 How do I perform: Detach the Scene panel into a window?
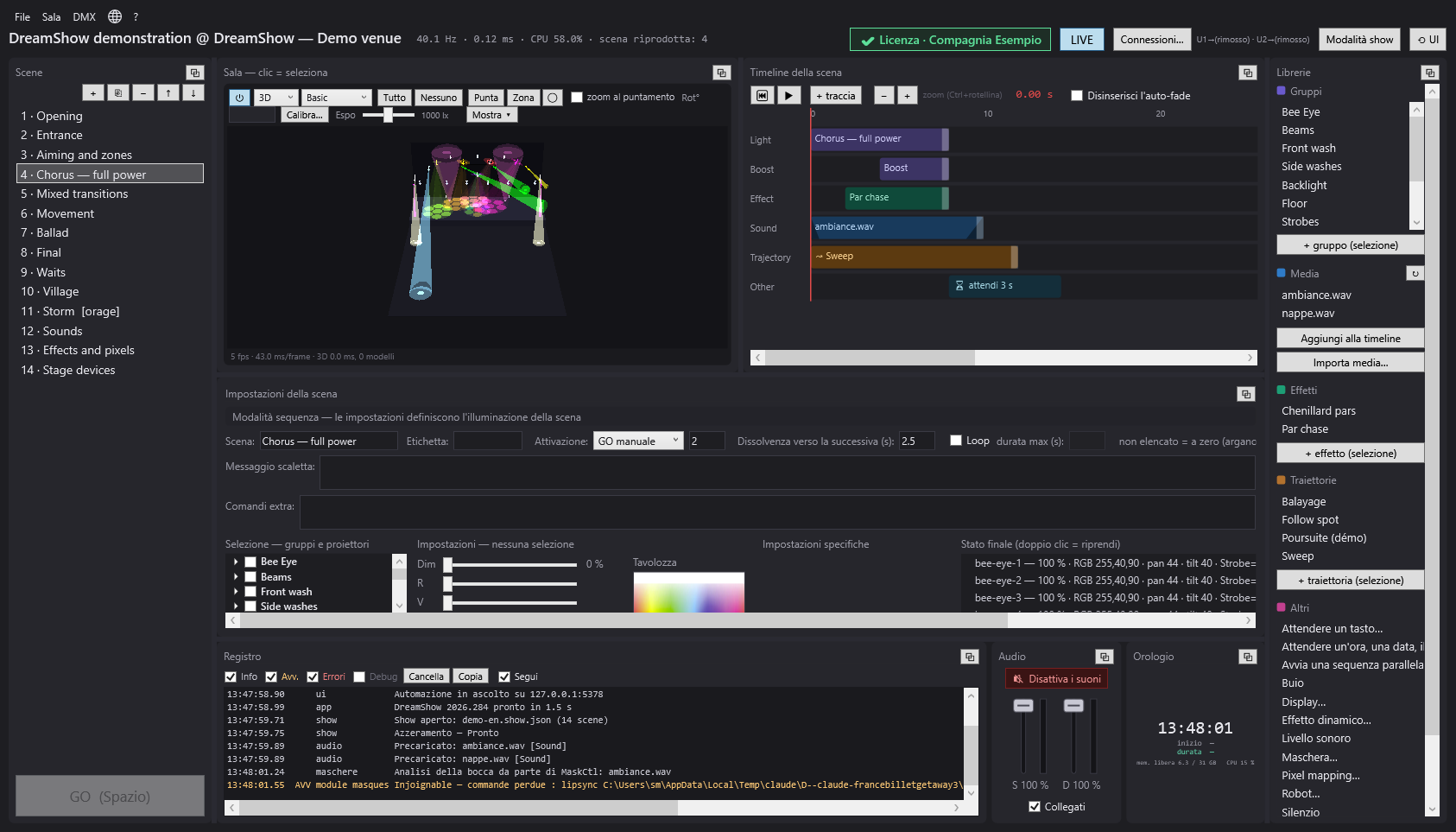tap(194, 73)
